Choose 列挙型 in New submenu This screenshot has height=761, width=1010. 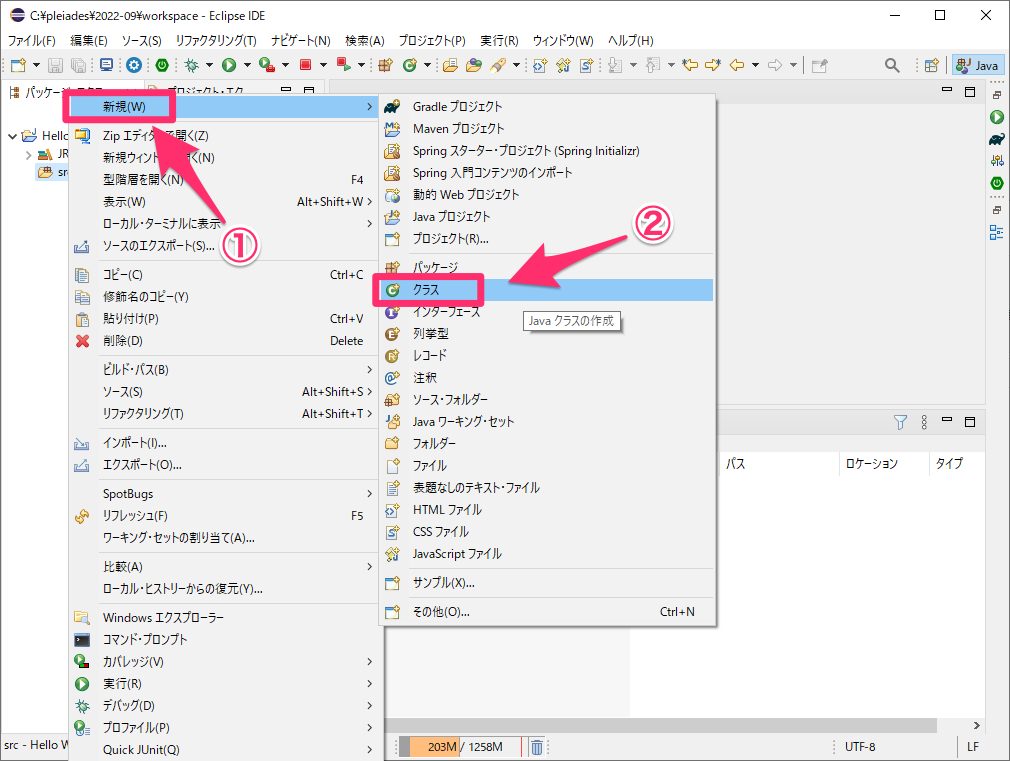click(548, 334)
